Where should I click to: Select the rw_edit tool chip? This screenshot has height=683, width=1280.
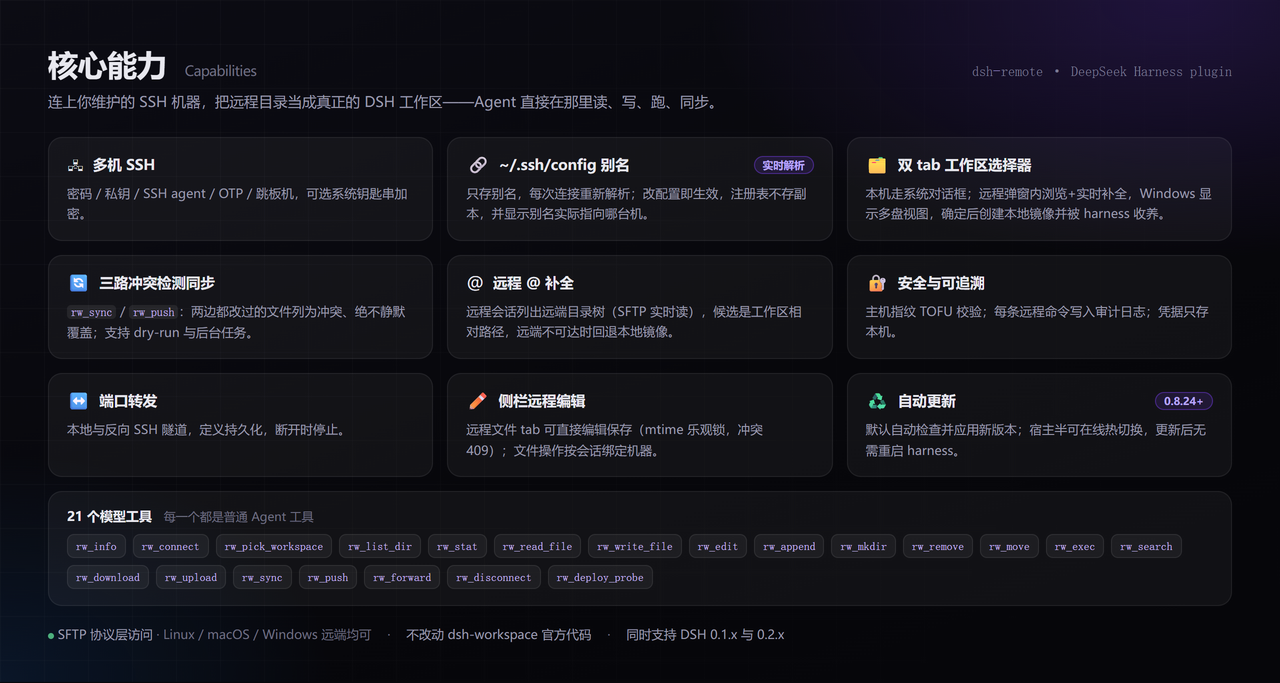718,546
